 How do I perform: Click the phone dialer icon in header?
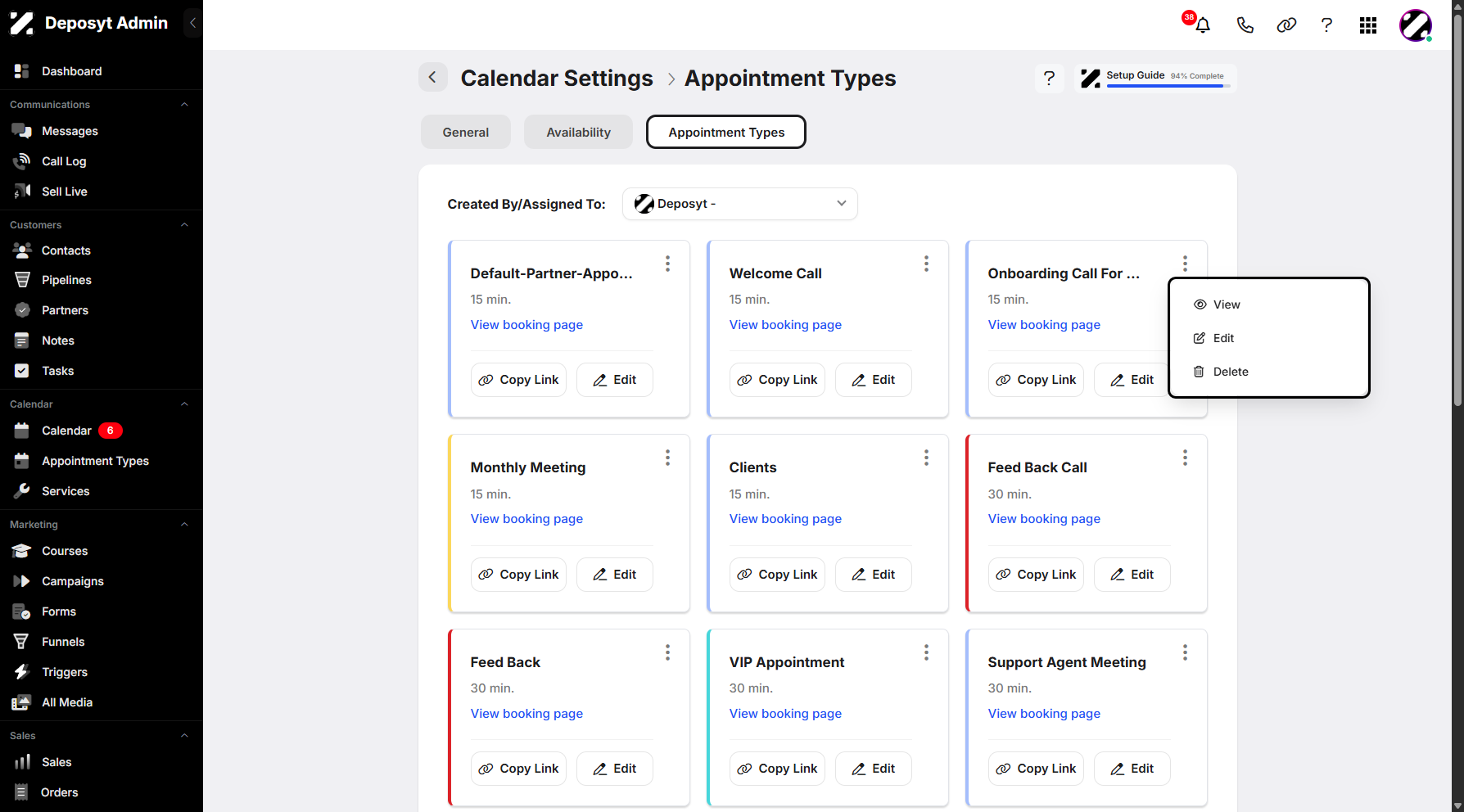[1245, 25]
